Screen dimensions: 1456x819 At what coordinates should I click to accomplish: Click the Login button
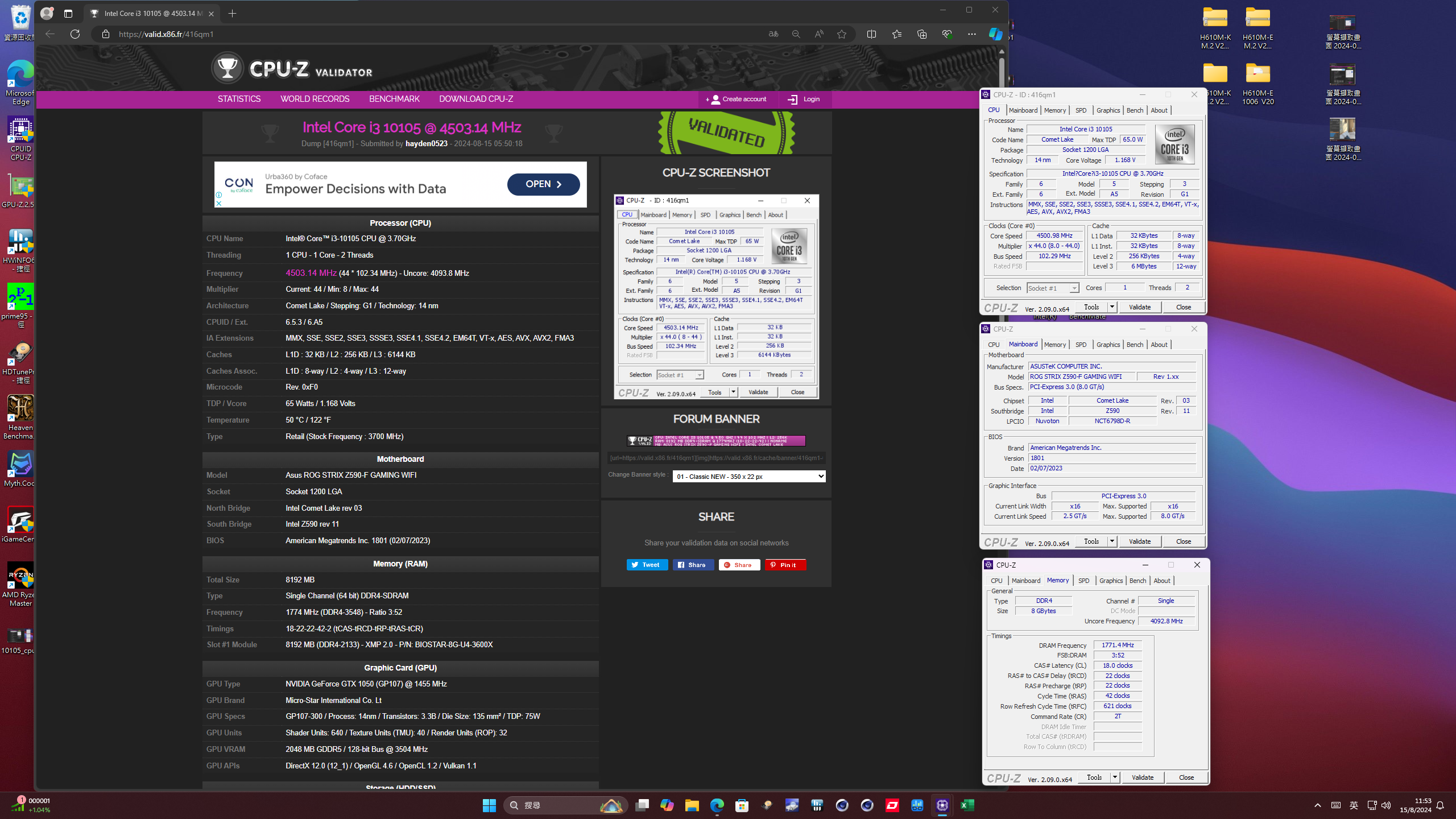804,100
